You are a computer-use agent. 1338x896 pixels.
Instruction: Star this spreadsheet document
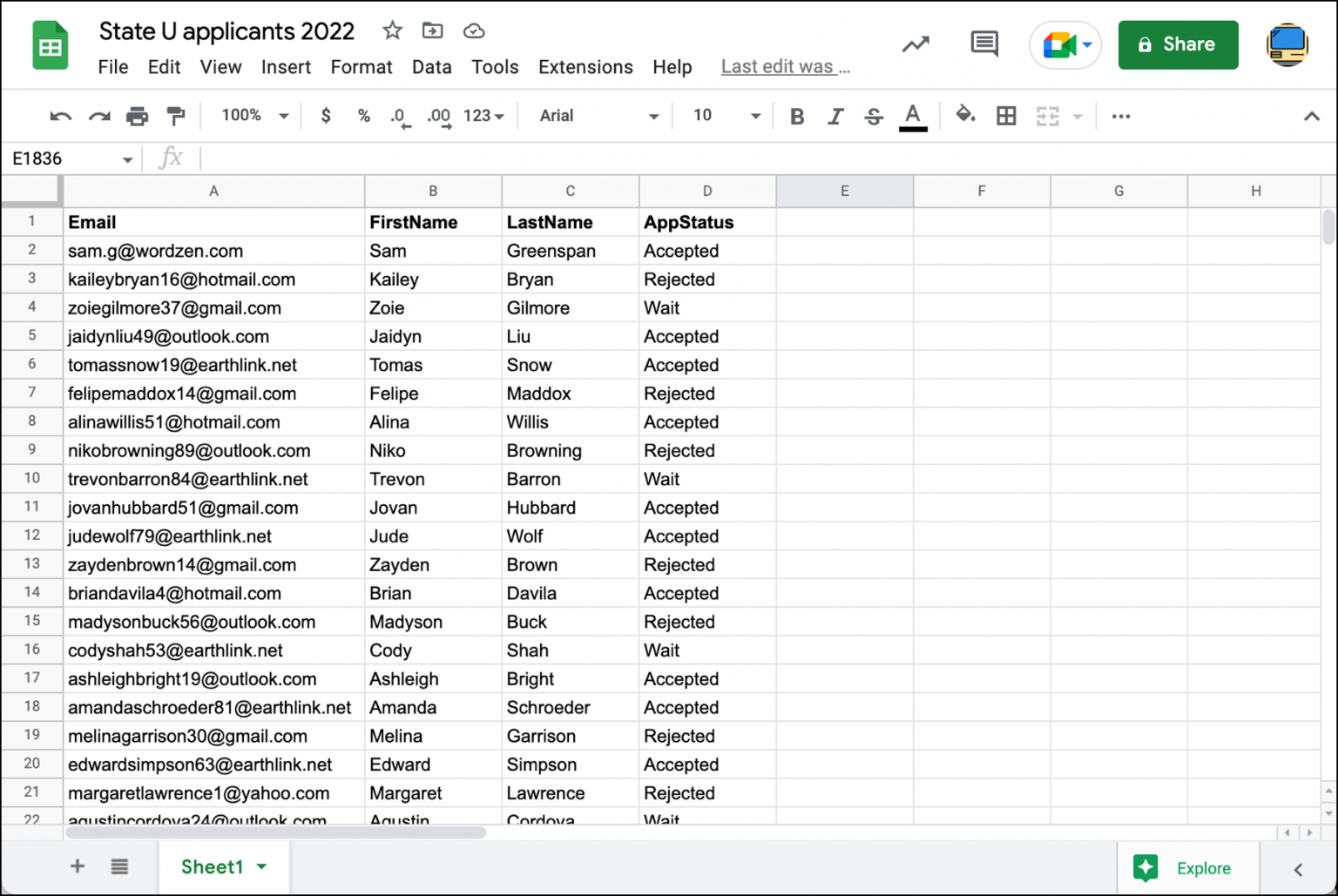392,31
